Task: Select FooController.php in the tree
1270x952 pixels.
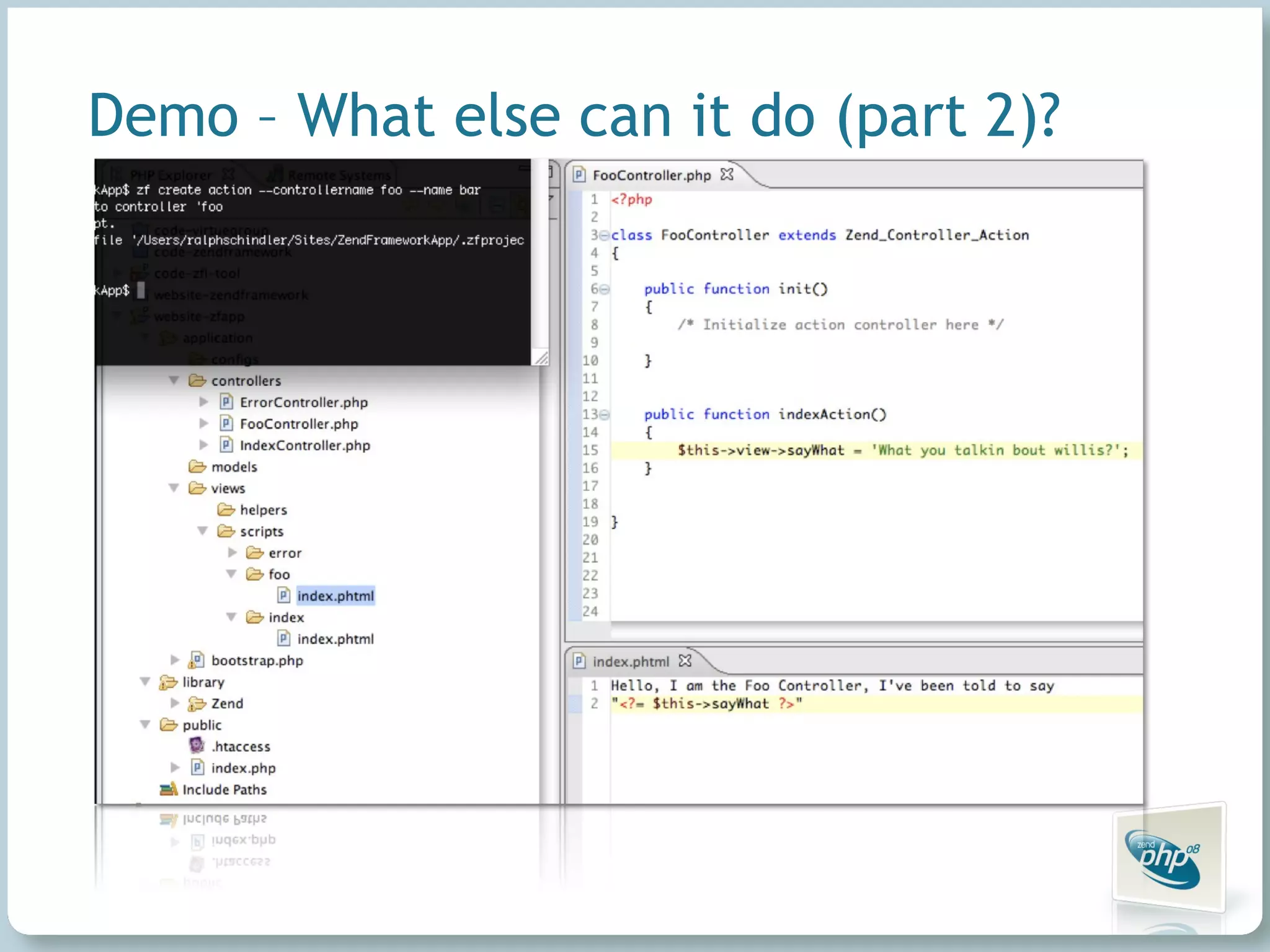Action: click(x=299, y=424)
